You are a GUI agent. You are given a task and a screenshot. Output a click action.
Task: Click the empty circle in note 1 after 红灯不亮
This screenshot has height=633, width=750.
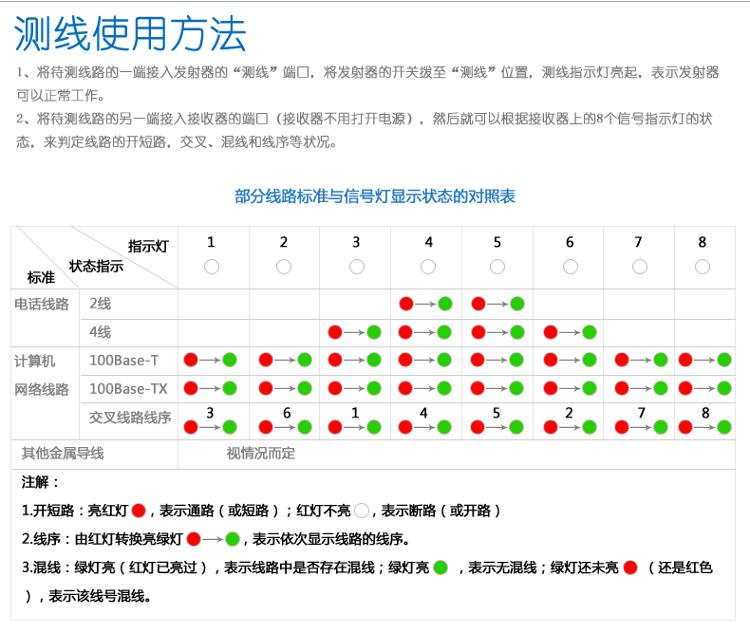(x=362, y=510)
